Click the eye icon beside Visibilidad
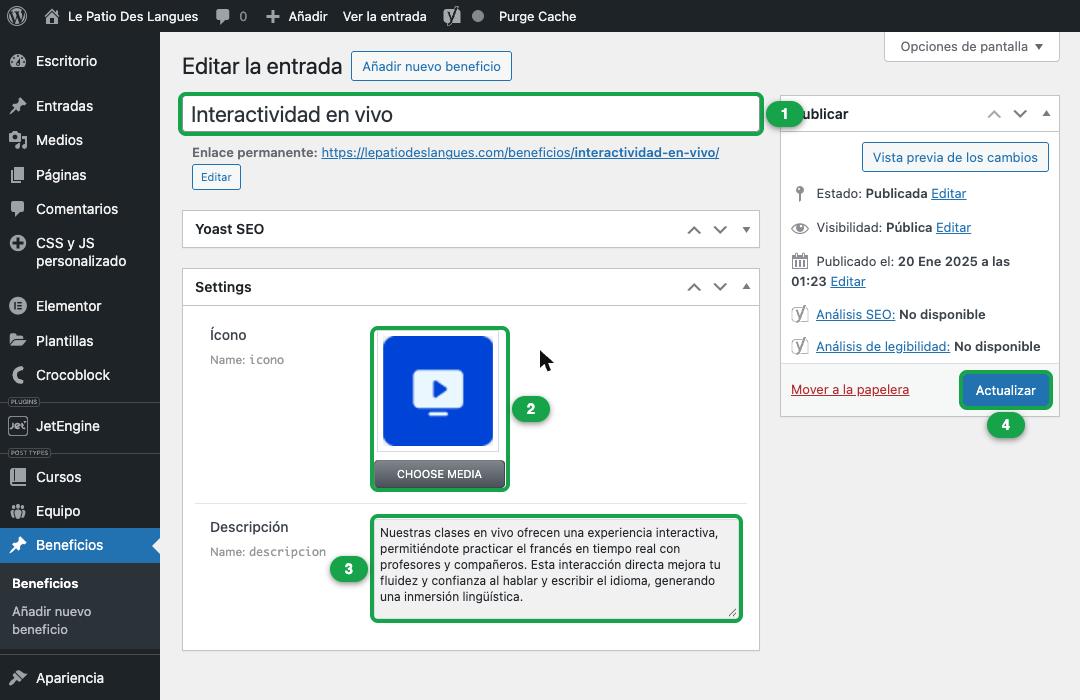 (x=800, y=228)
